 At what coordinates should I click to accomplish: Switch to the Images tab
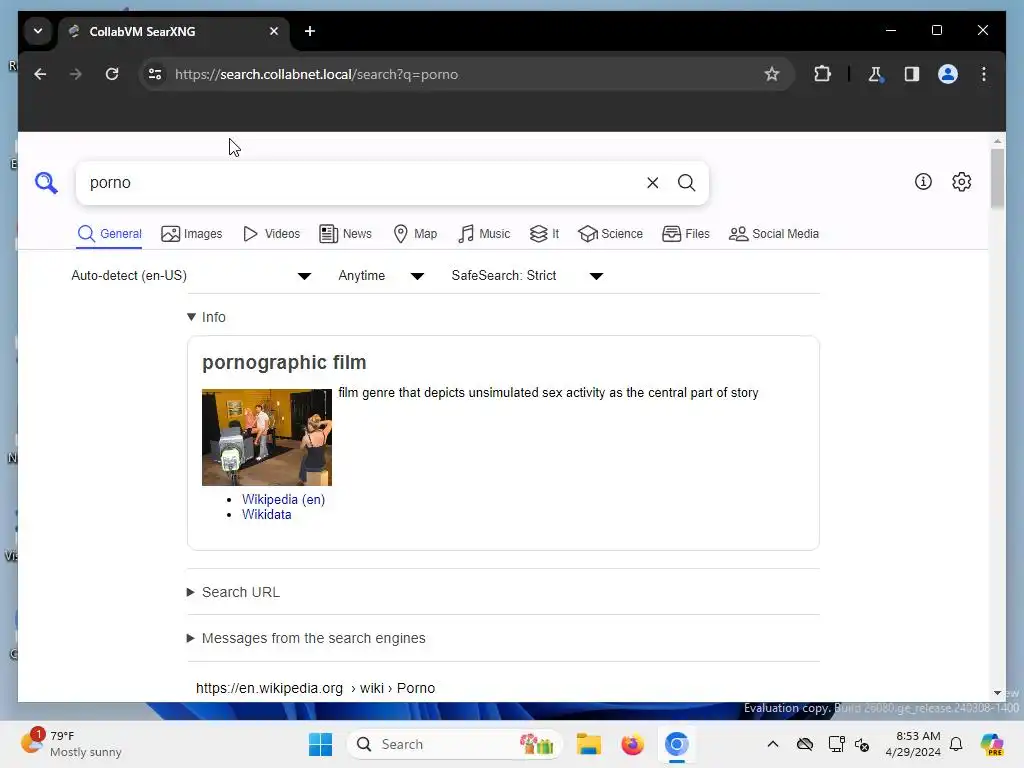tap(191, 234)
